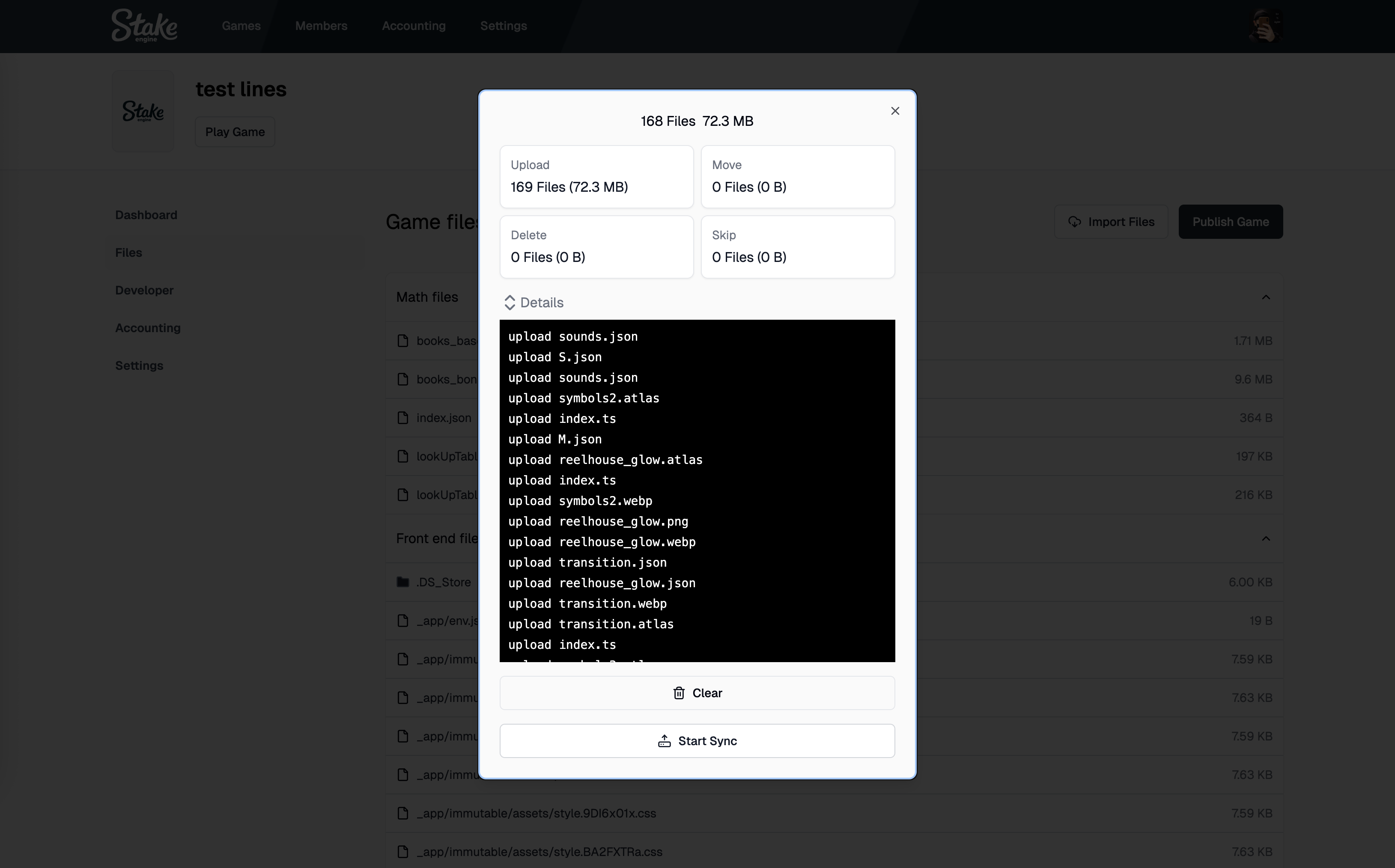1395x868 pixels.
Task: Close the sync dialog with X
Action: (895, 111)
